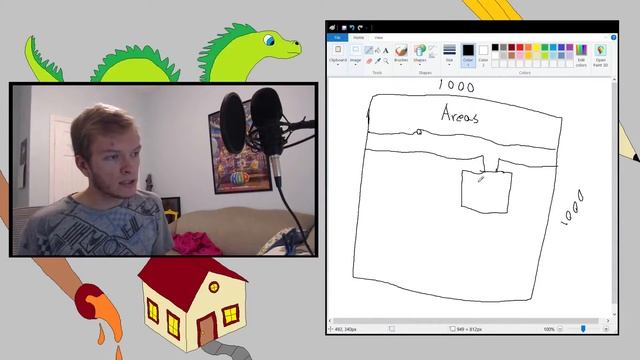Pick the lime green color in second row

[x=545, y=56]
